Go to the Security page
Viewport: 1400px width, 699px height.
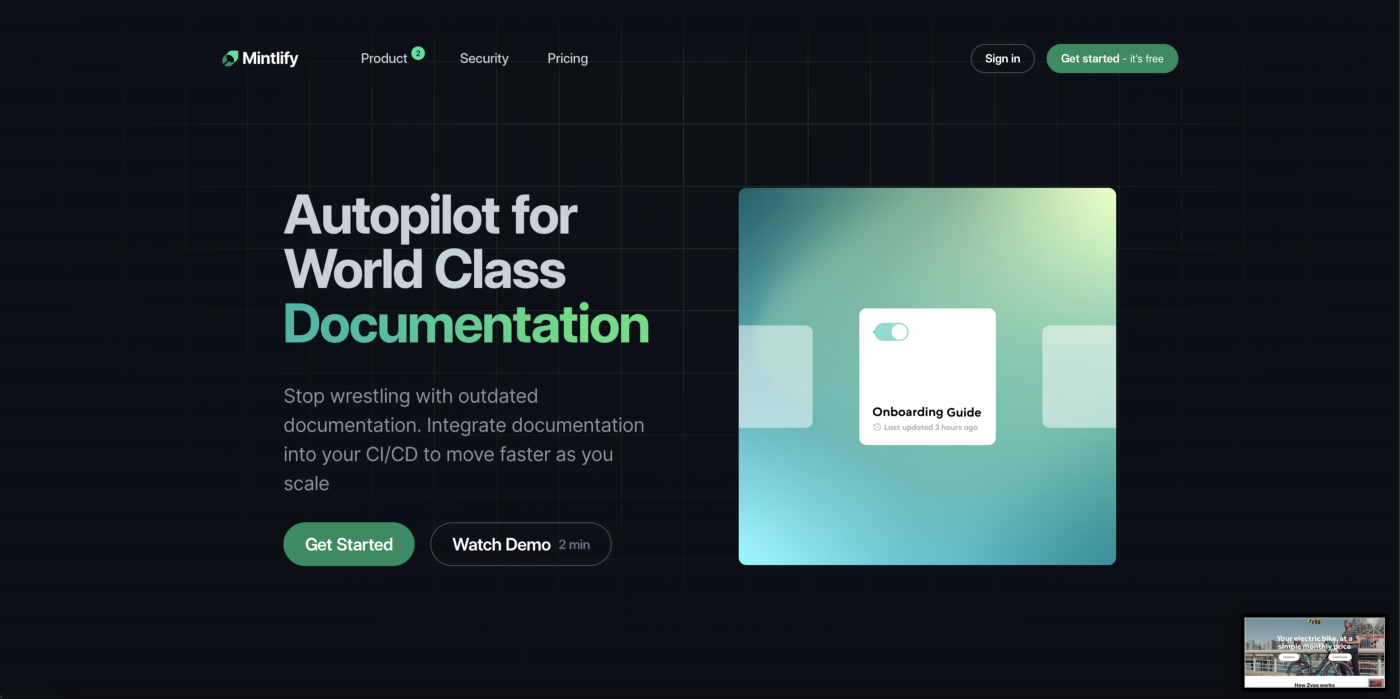coord(484,59)
